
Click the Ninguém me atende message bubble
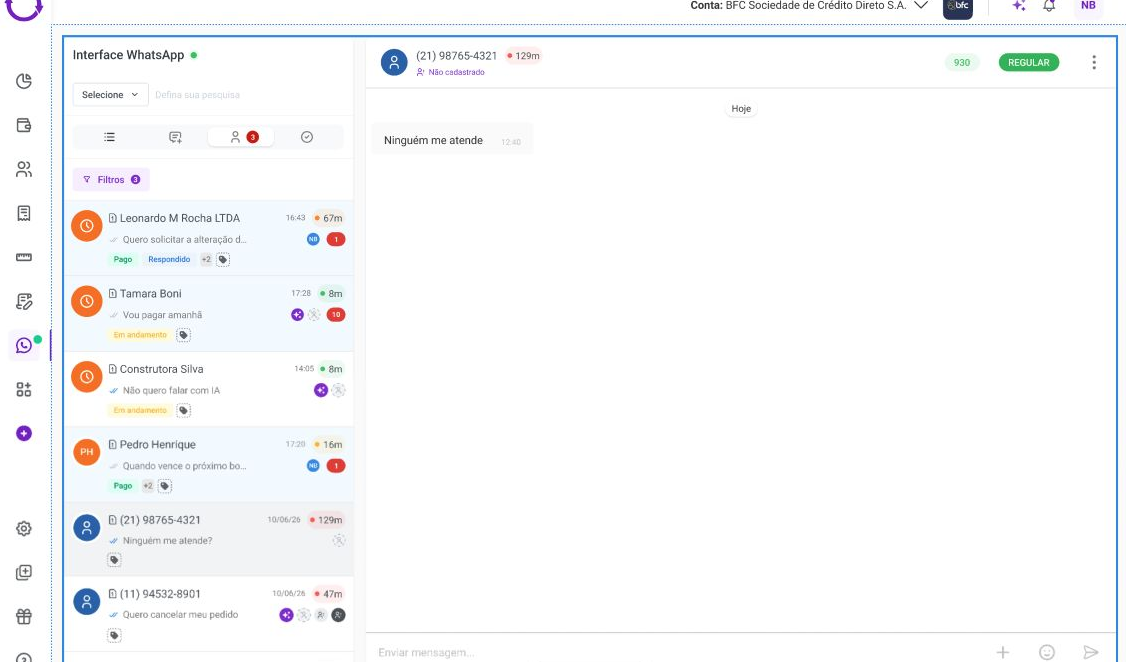pos(452,140)
